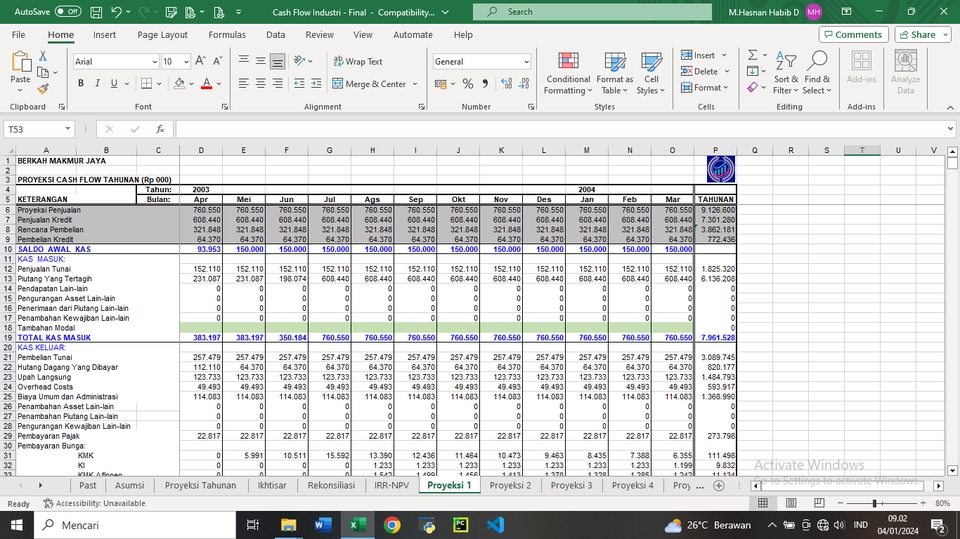960x539 pixels.
Task: Click Format as Table icon
Action: pyautogui.click(x=615, y=61)
